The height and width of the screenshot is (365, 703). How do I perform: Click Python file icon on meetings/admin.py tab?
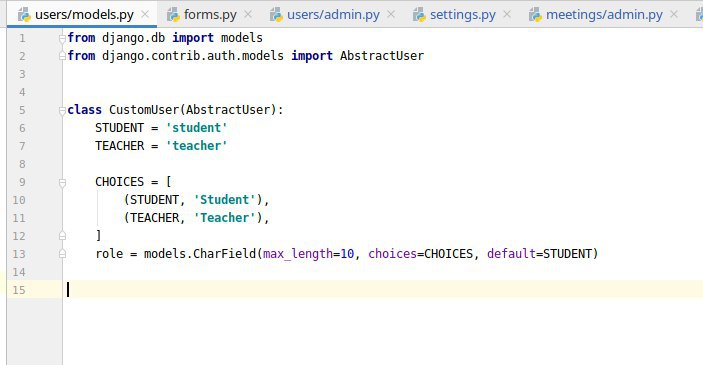536,15
